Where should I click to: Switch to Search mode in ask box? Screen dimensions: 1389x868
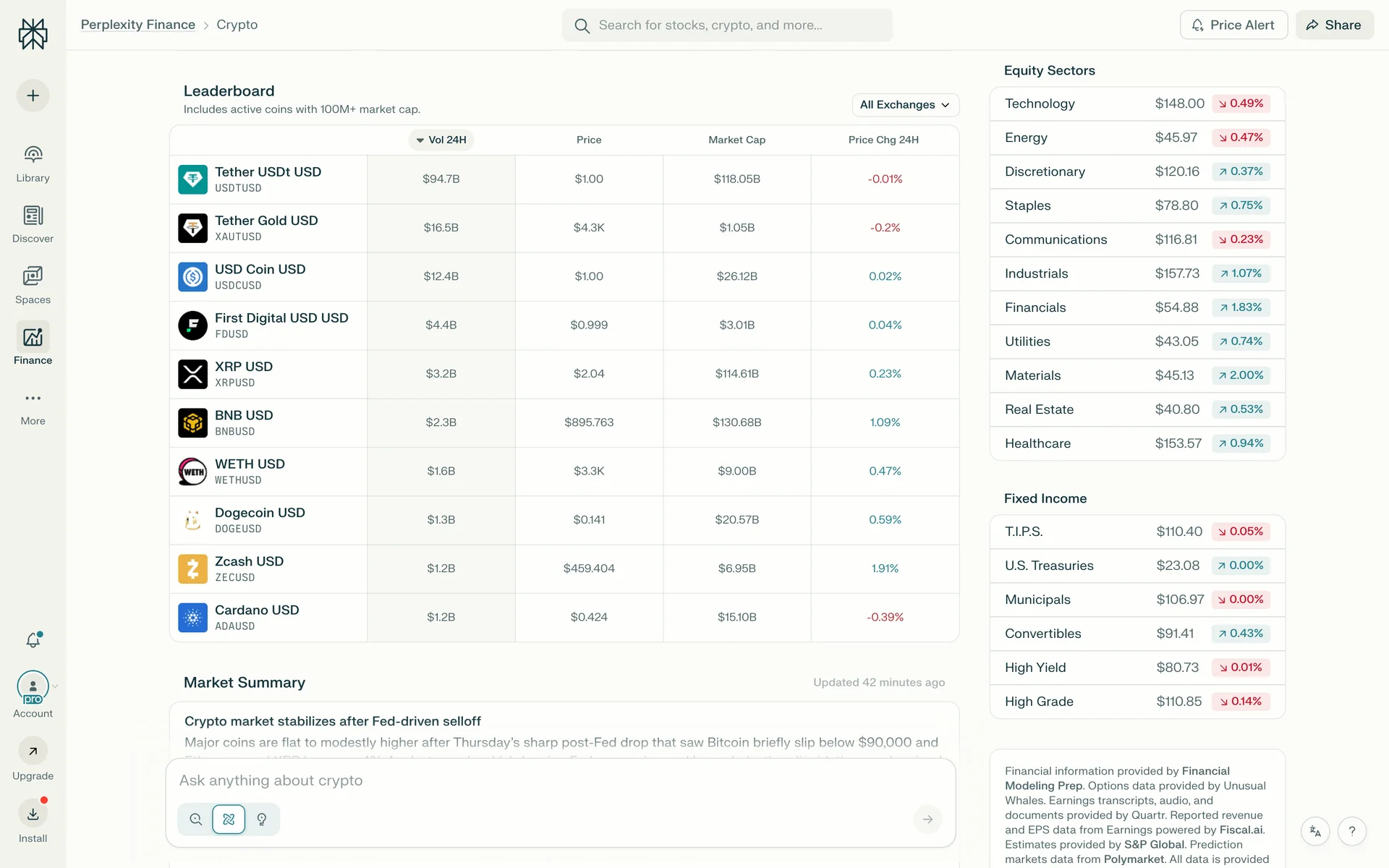point(195,820)
